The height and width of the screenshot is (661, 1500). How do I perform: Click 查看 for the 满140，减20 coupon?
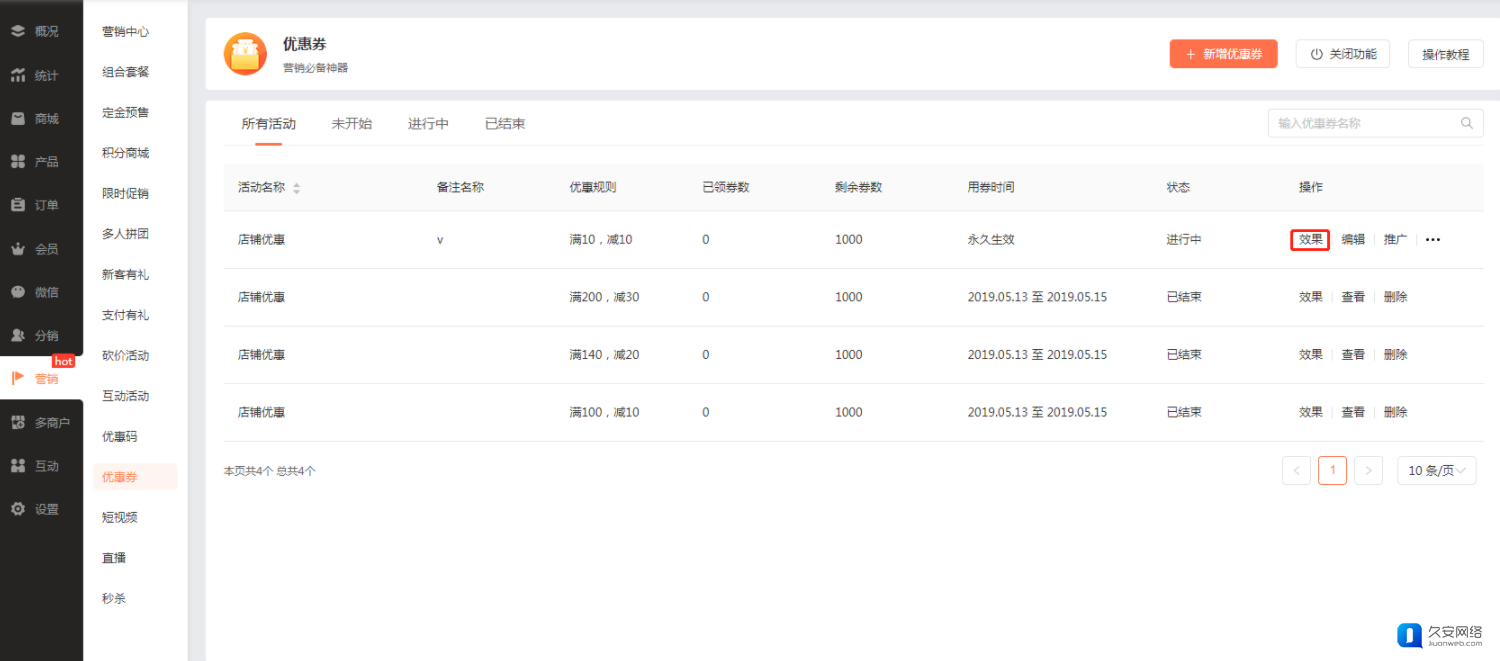1353,355
